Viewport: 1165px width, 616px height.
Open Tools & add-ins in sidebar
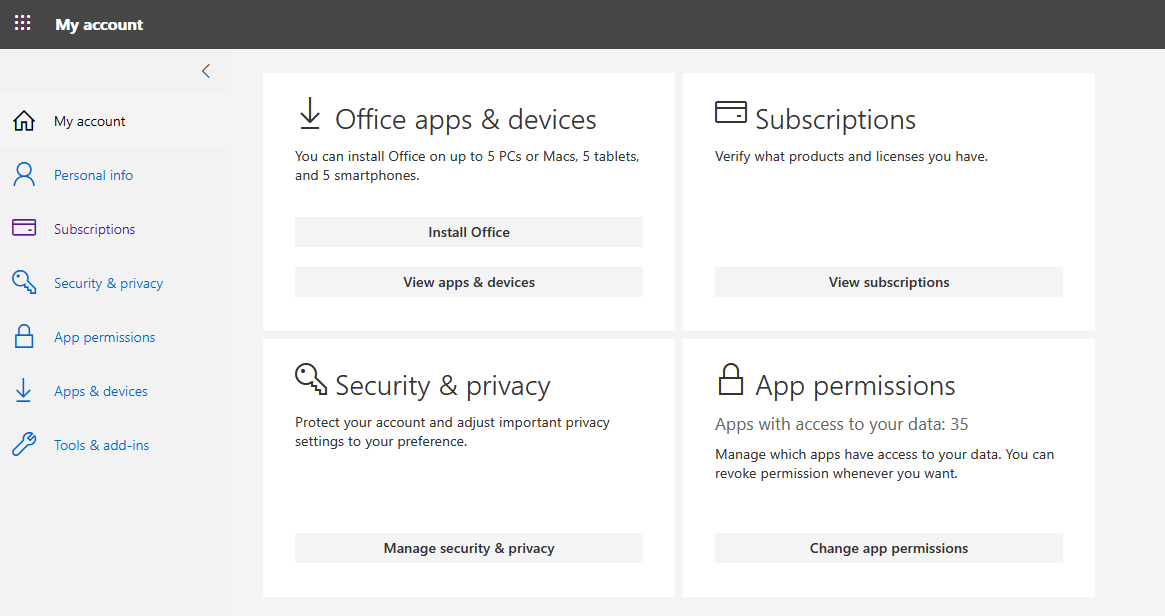101,445
